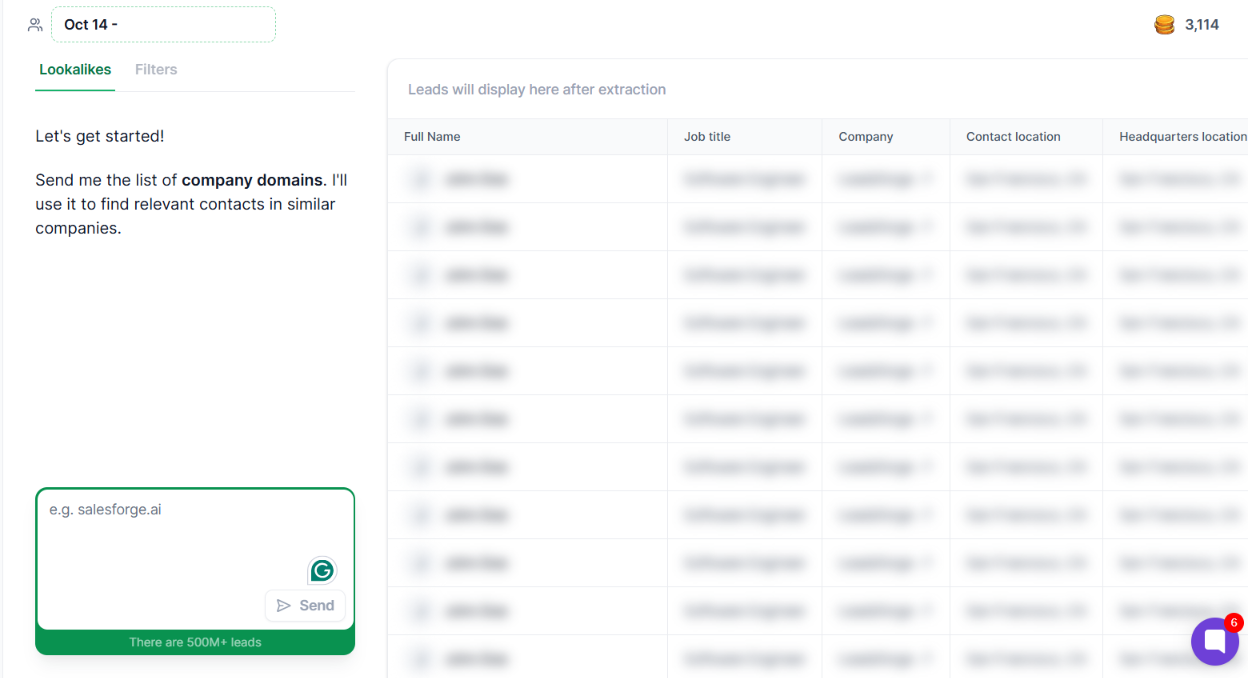The width and height of the screenshot is (1248, 678).
Task: Click the 'Let's get started!' message
Action: pyautogui.click(x=100, y=136)
